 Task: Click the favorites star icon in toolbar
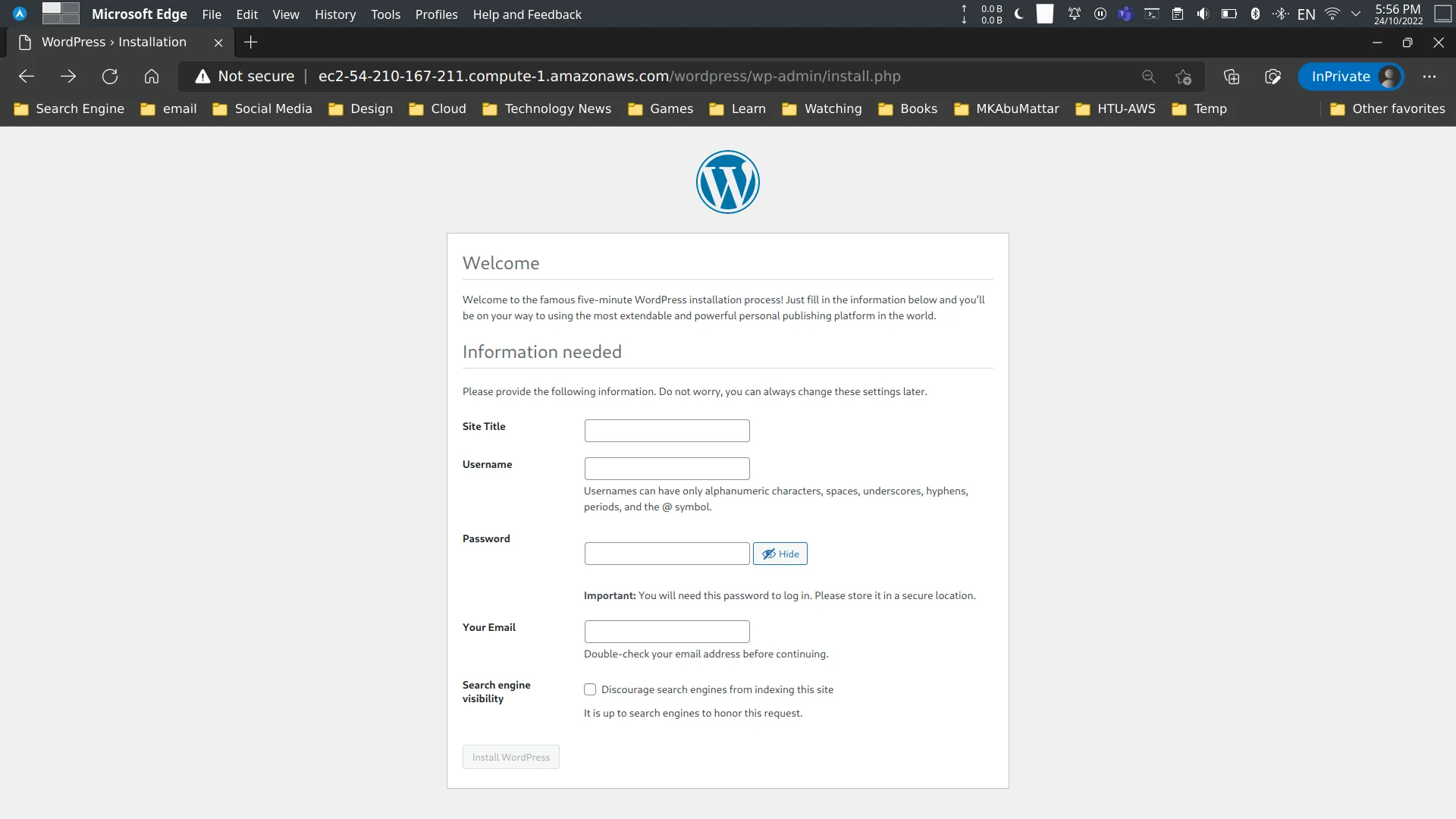[1183, 76]
